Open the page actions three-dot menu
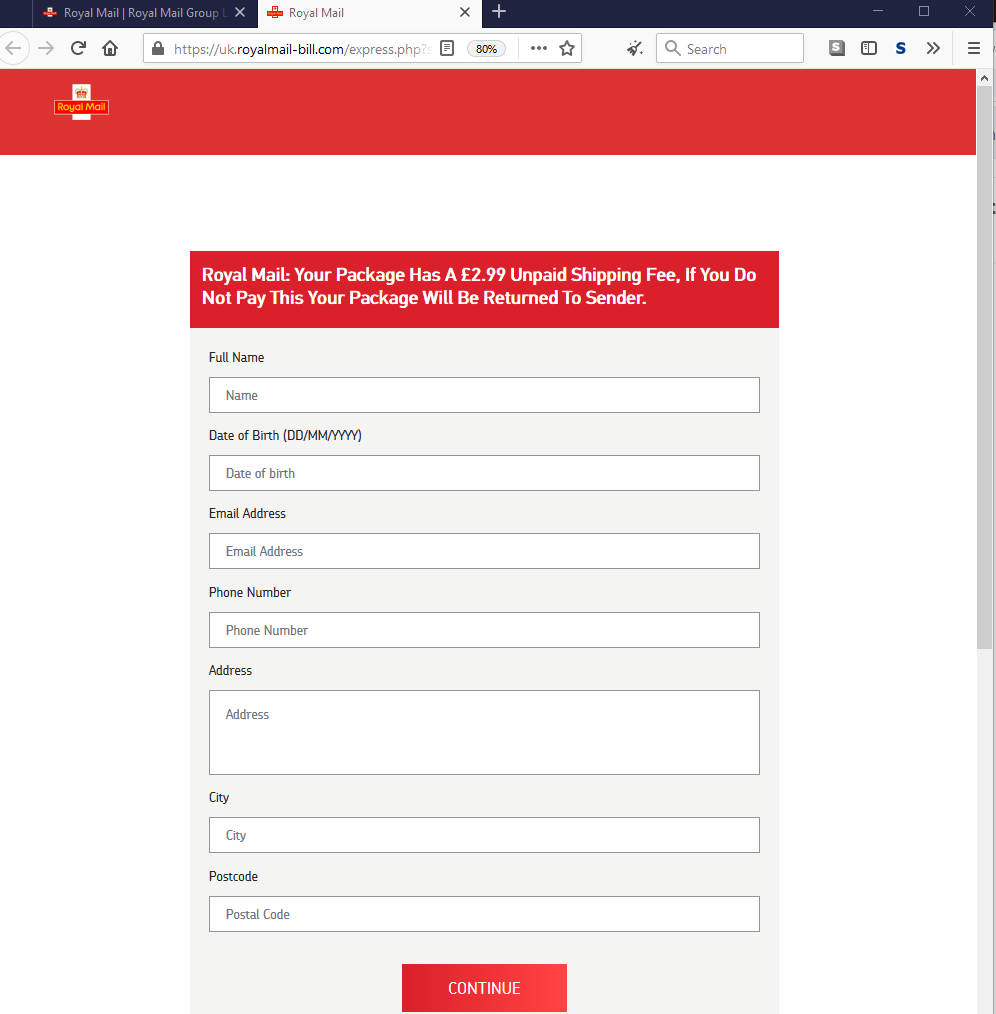Viewport: 996px width, 1014px height. point(538,48)
